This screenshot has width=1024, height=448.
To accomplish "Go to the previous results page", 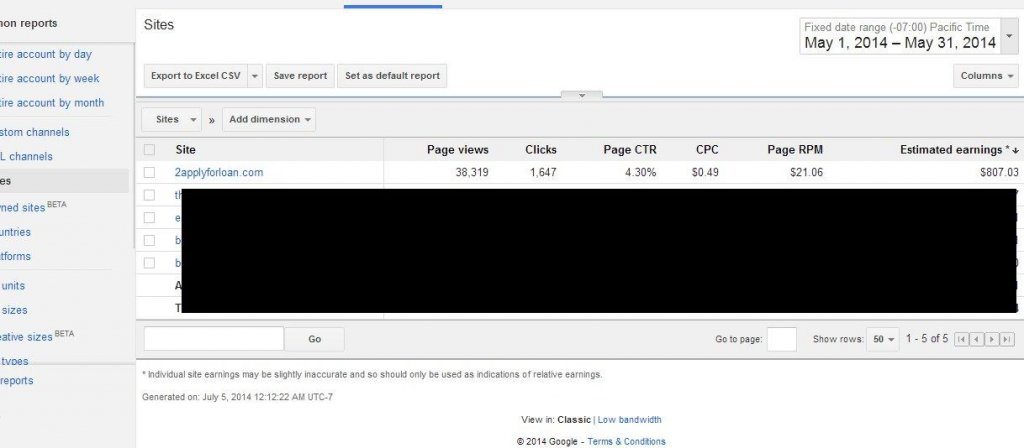I will point(976,339).
